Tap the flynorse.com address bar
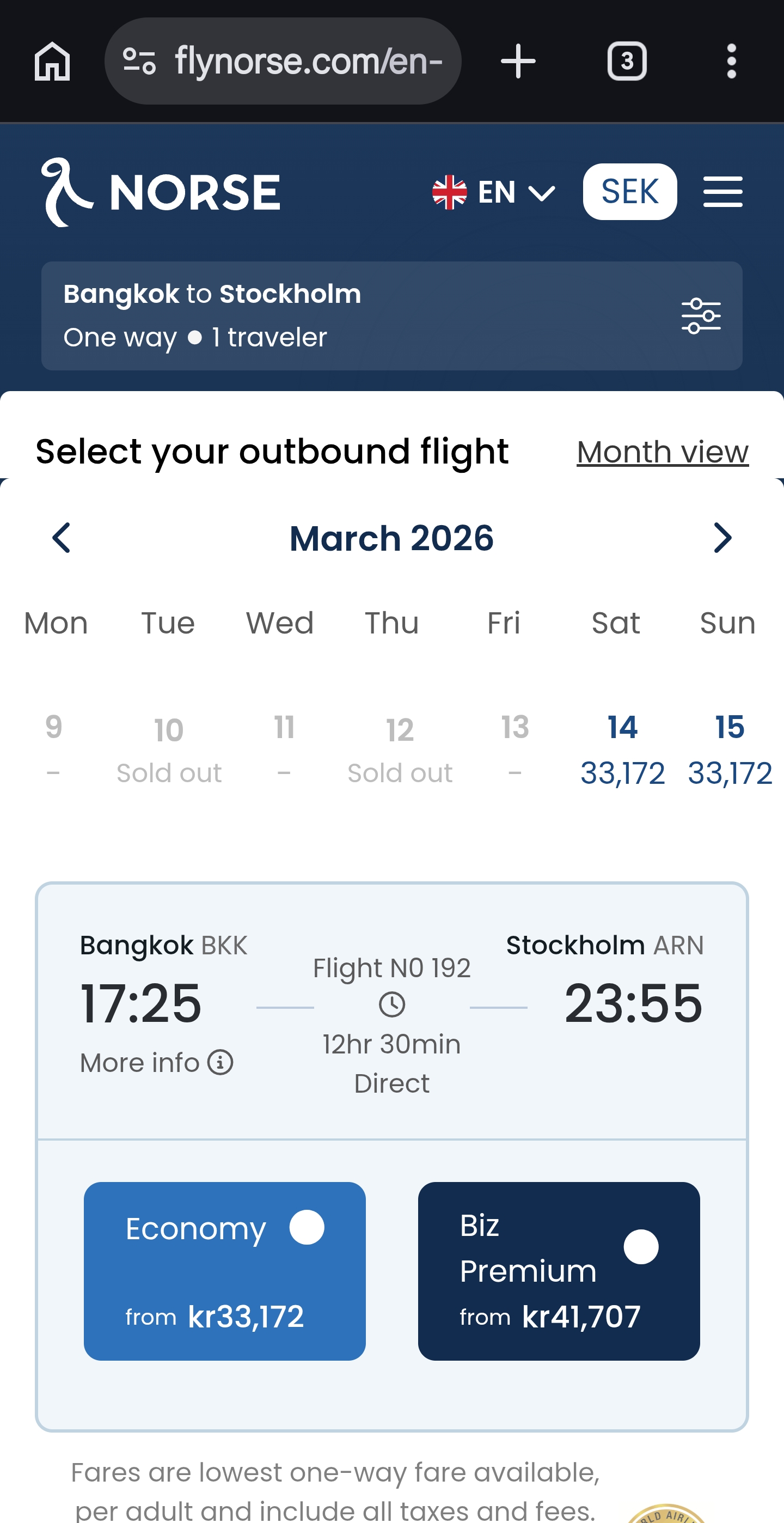This screenshot has height=1523, width=784. (x=308, y=61)
